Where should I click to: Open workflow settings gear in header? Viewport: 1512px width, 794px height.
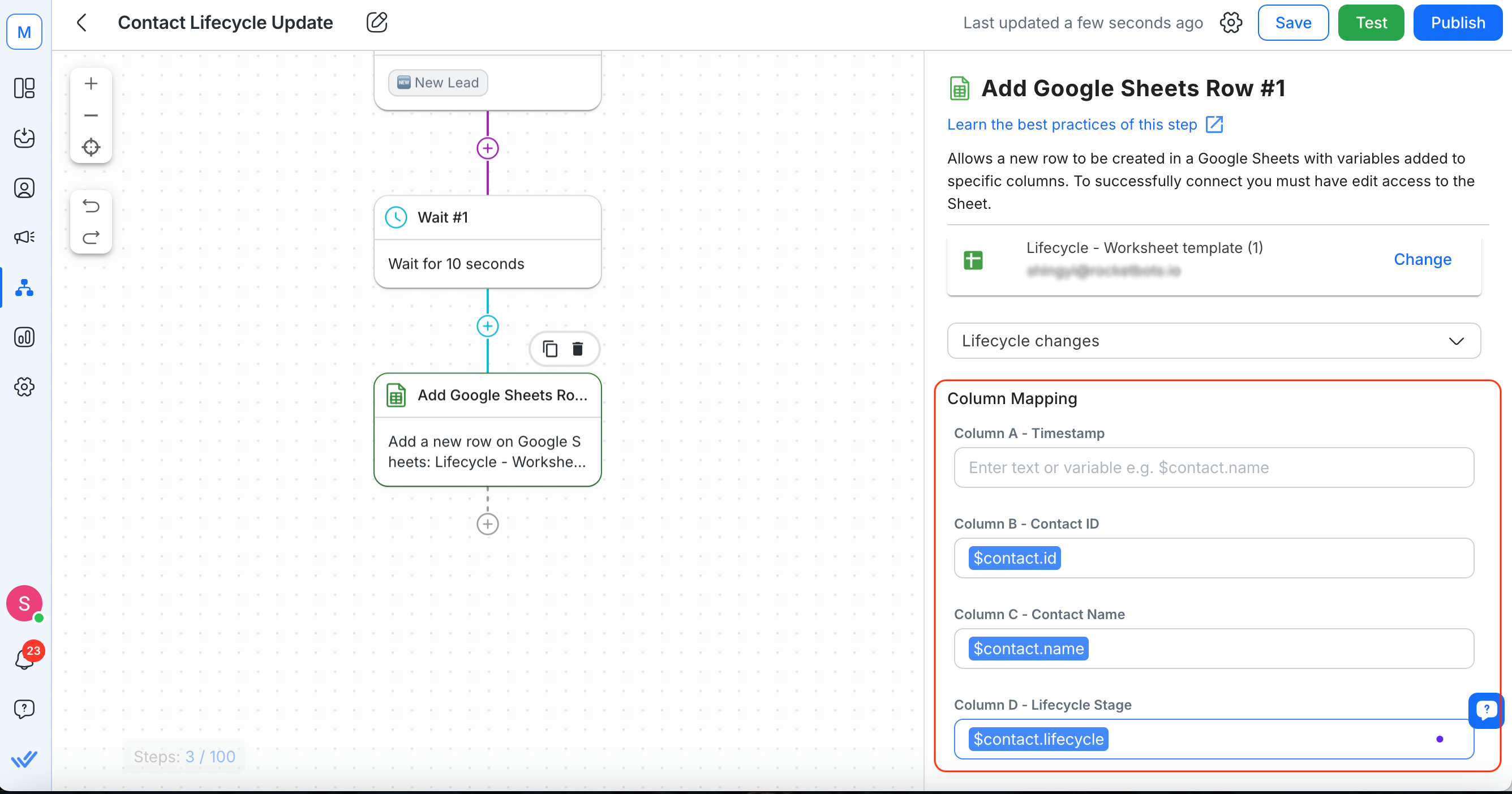tap(1230, 23)
